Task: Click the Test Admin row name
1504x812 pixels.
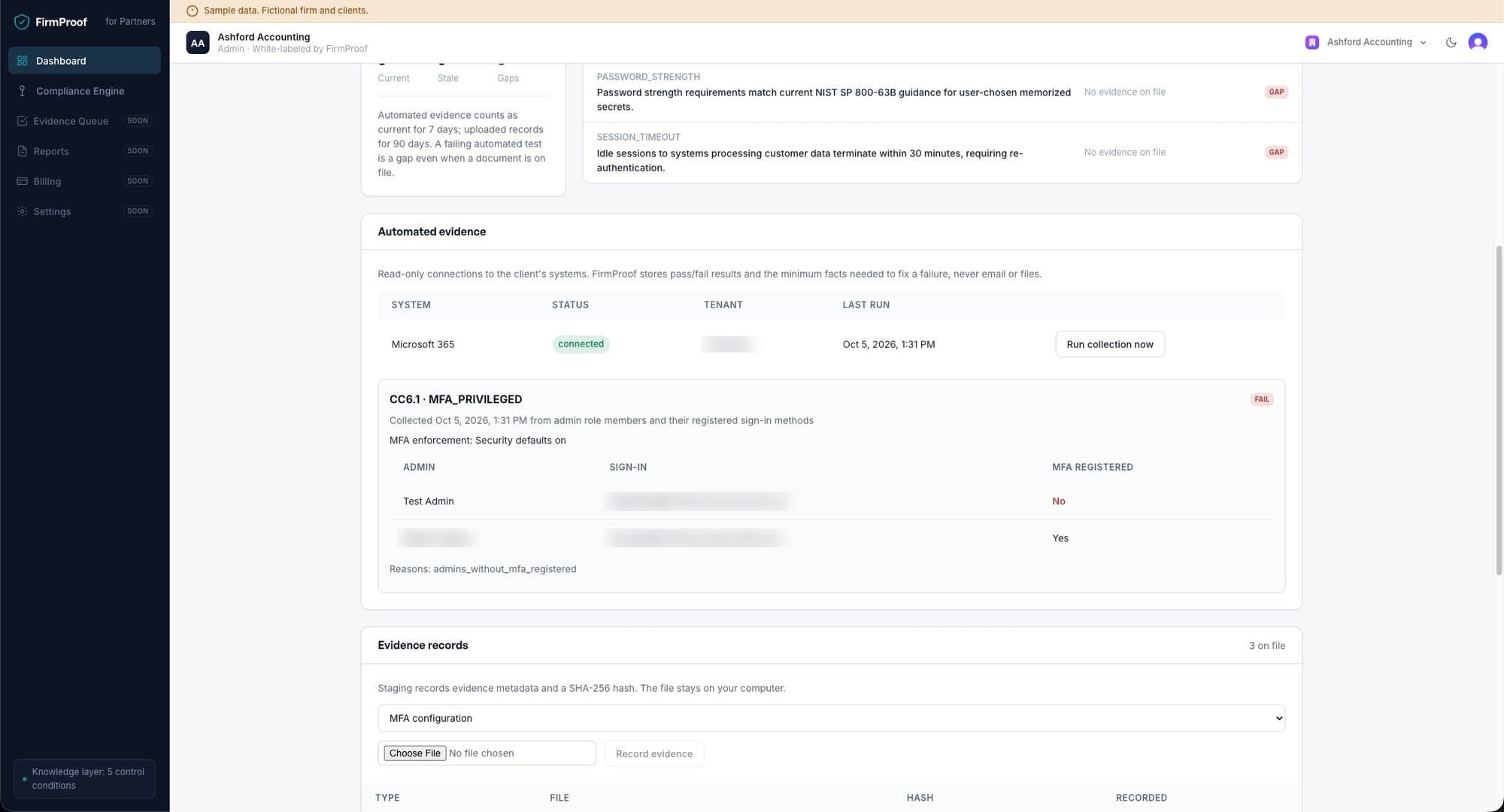Action: coord(428,501)
